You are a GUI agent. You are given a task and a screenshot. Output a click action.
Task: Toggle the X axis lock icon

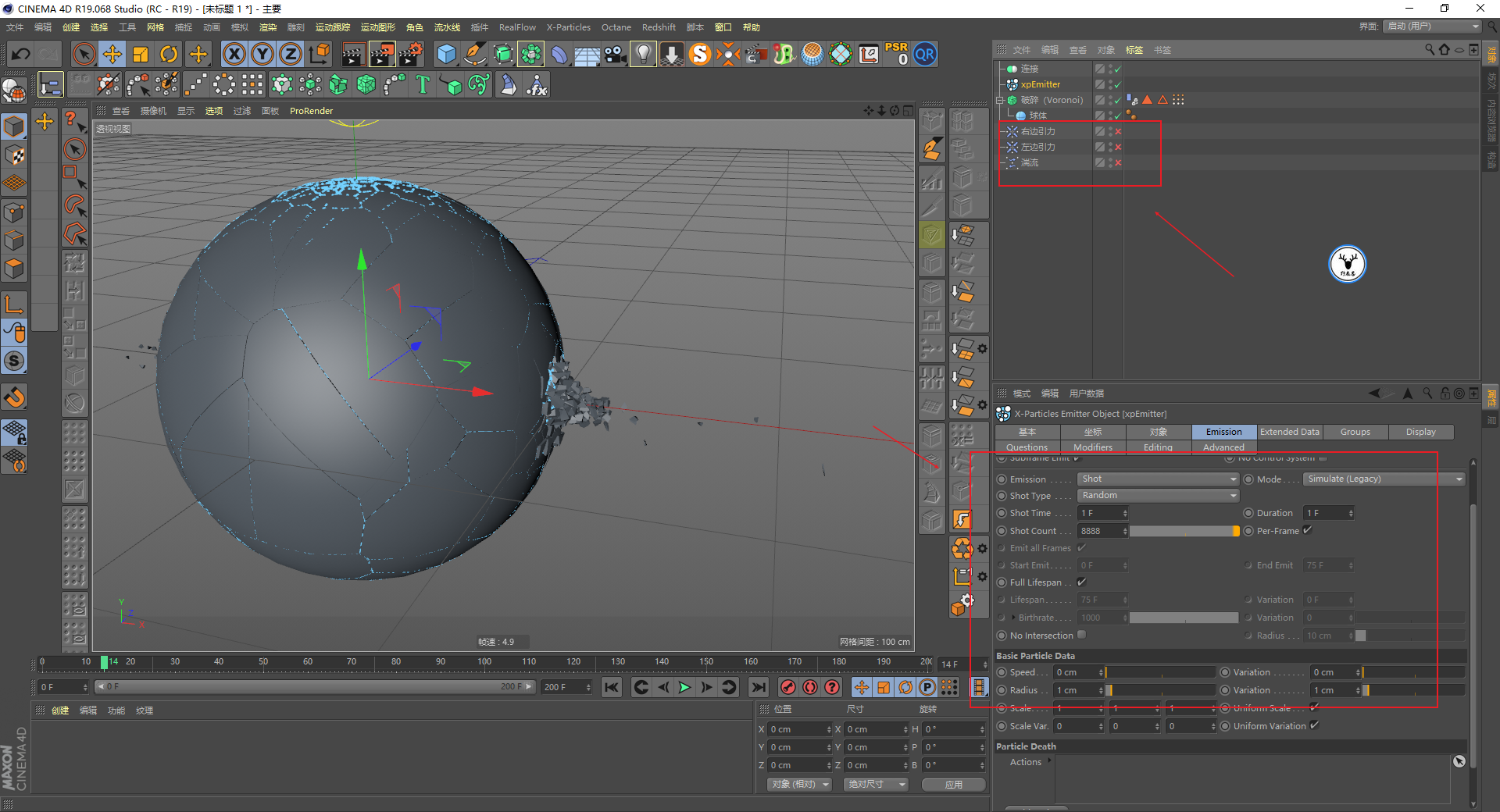click(234, 54)
